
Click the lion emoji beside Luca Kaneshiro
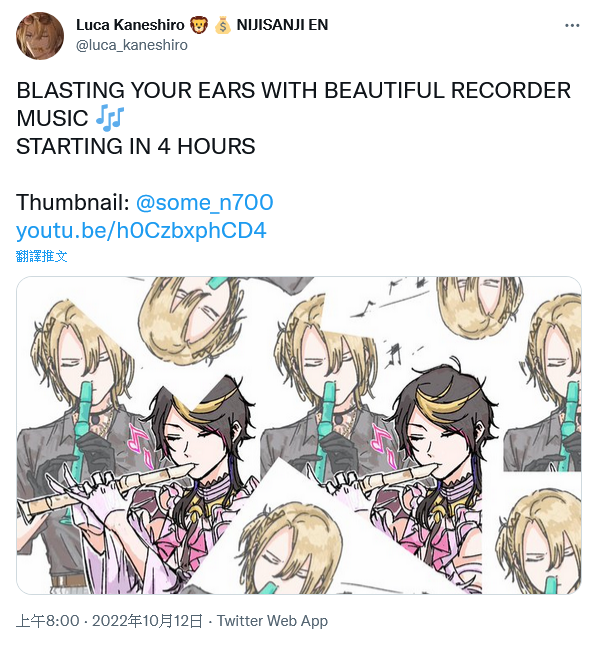click(x=199, y=25)
